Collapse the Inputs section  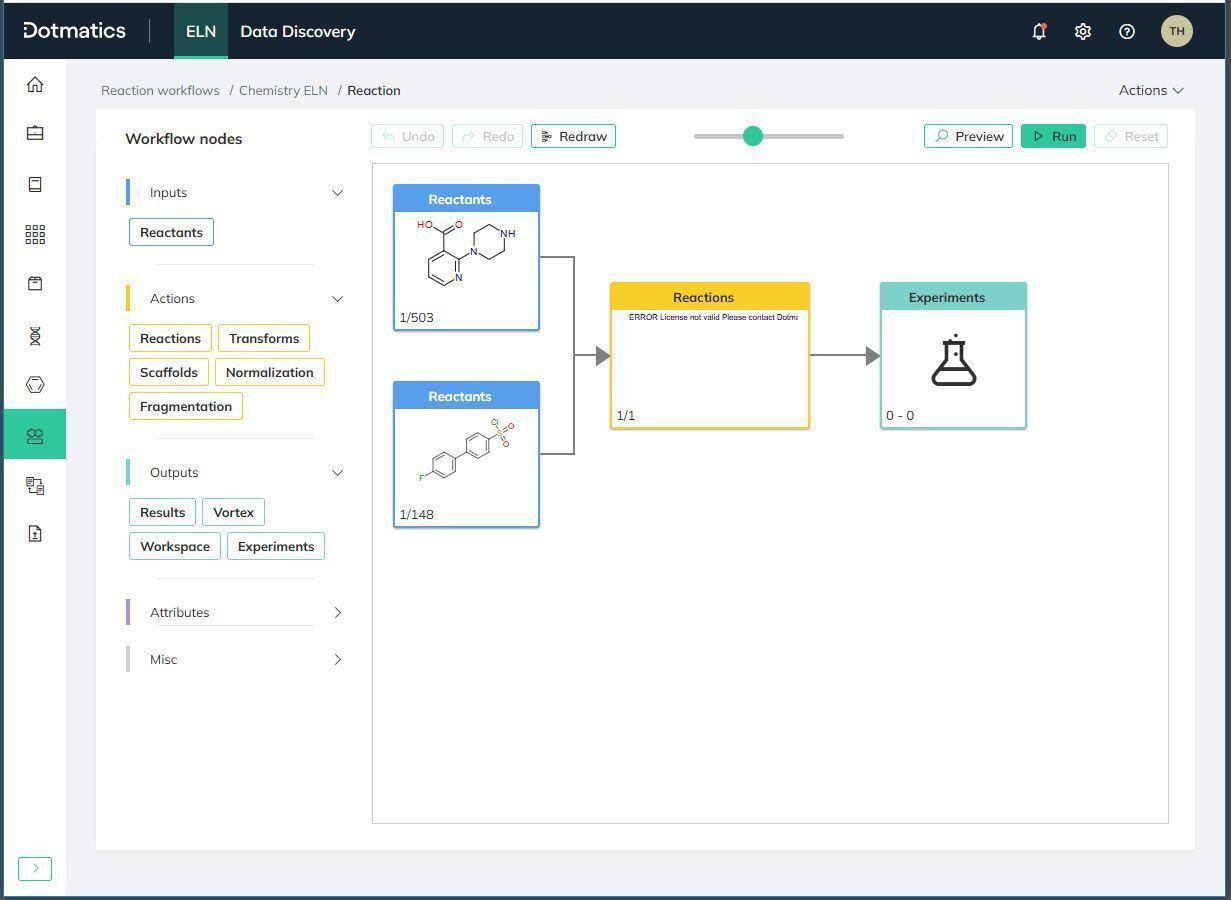[x=337, y=193]
